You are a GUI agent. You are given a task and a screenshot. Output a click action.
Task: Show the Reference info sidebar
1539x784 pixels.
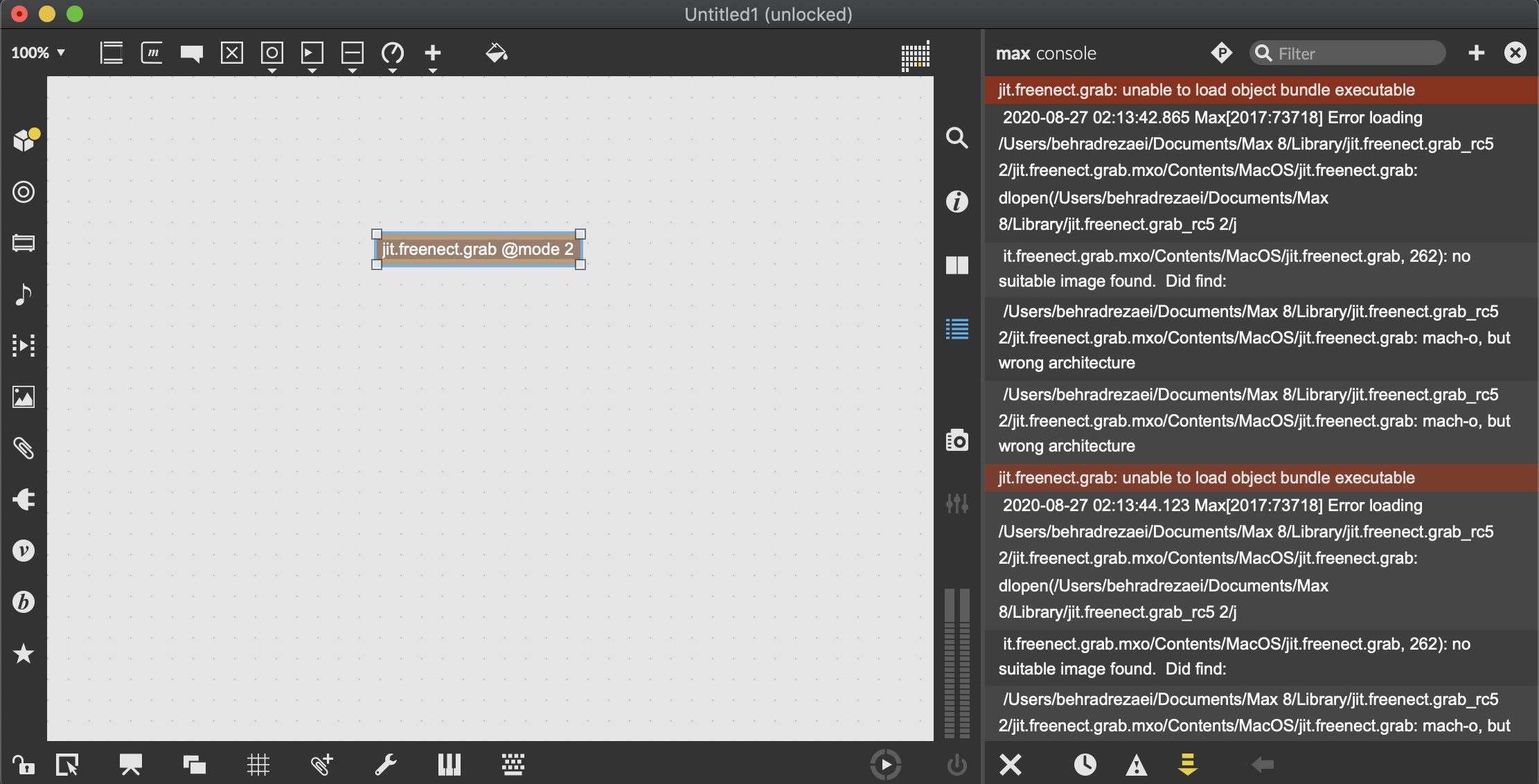click(x=957, y=202)
